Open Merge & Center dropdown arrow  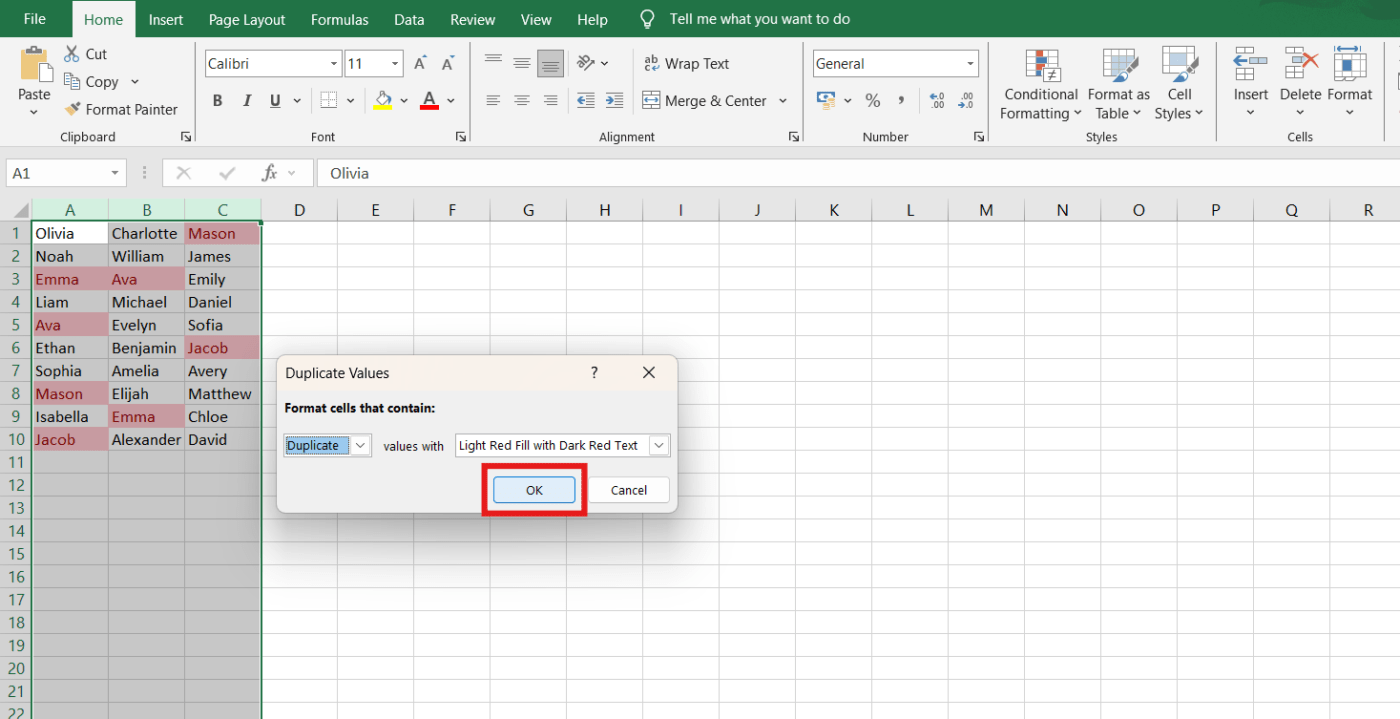coord(783,101)
